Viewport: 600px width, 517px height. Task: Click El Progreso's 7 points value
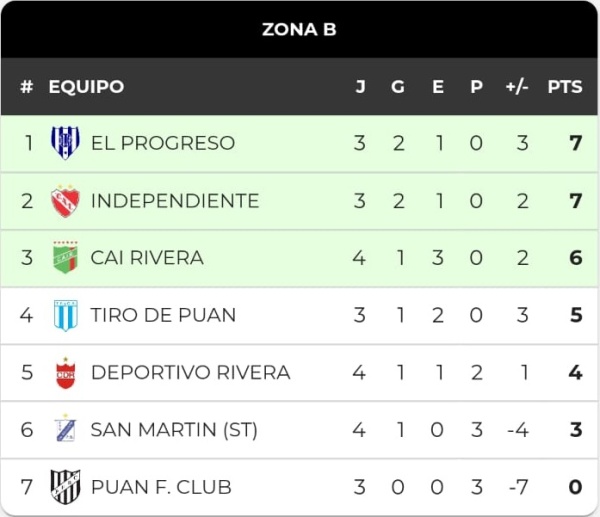pos(576,143)
